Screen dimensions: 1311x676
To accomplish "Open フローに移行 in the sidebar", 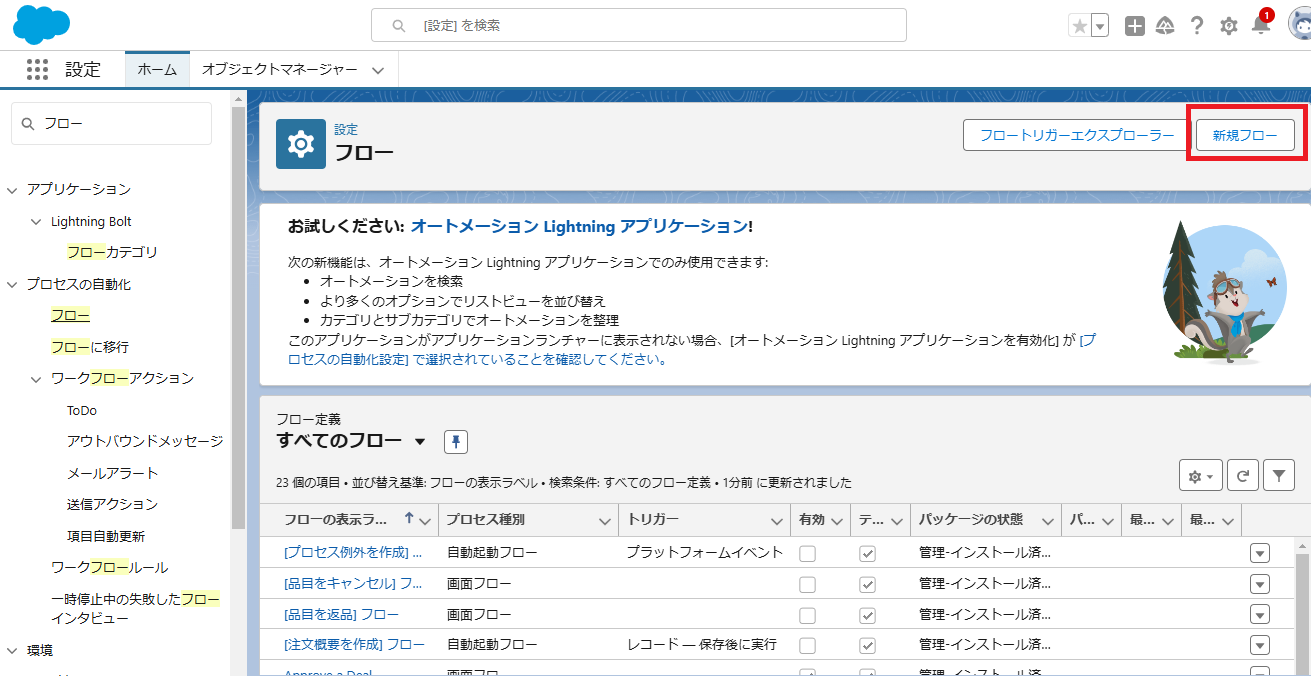I will pyautogui.click(x=90, y=347).
